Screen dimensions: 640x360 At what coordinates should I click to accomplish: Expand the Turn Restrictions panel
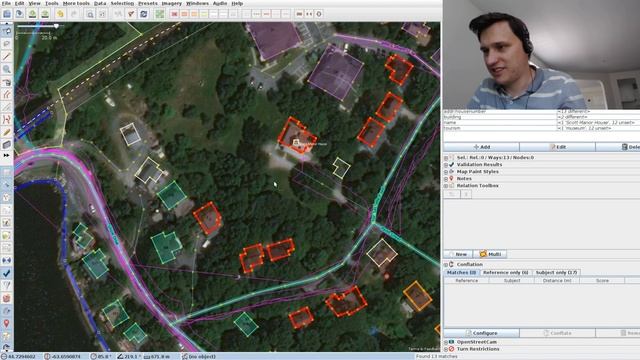coord(446,349)
